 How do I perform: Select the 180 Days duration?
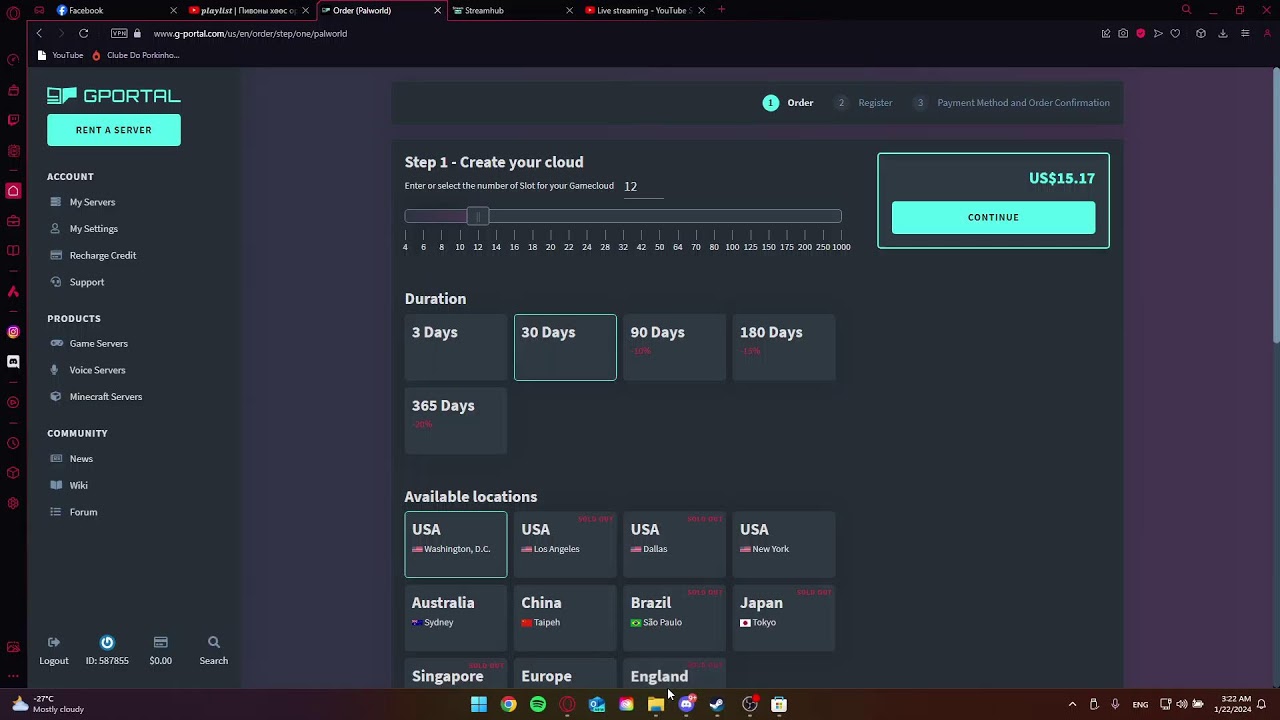click(784, 347)
